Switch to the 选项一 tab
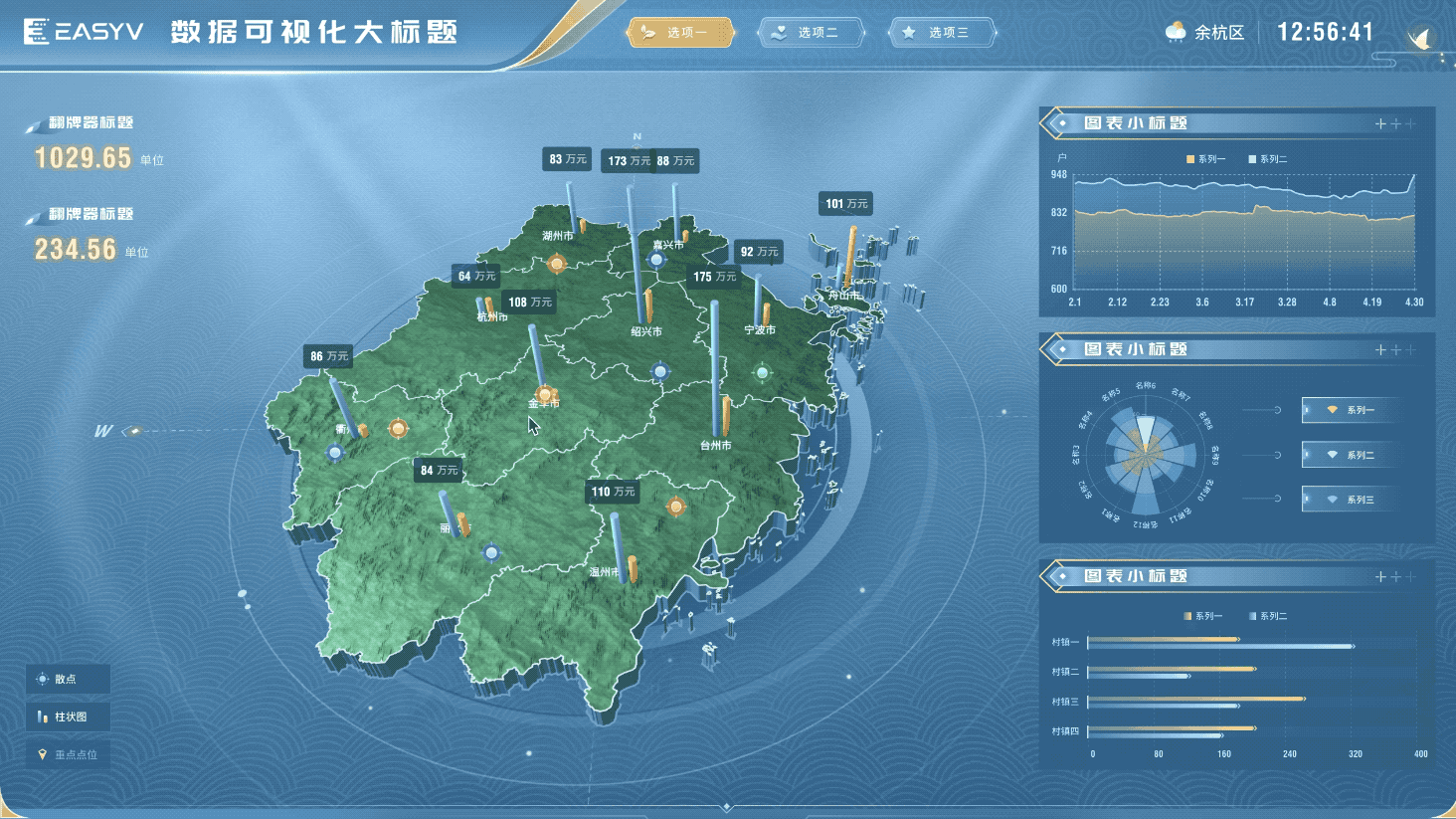The image size is (1456, 819). 680,33
